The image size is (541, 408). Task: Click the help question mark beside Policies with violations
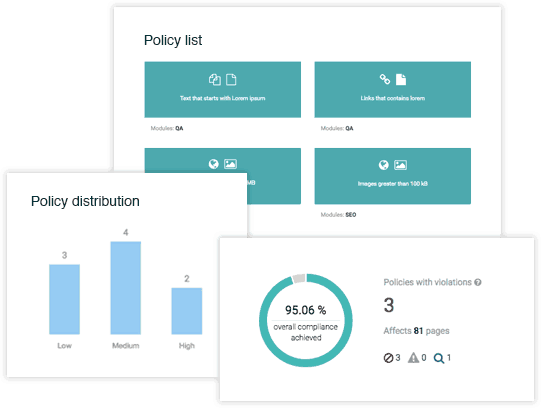[478, 282]
